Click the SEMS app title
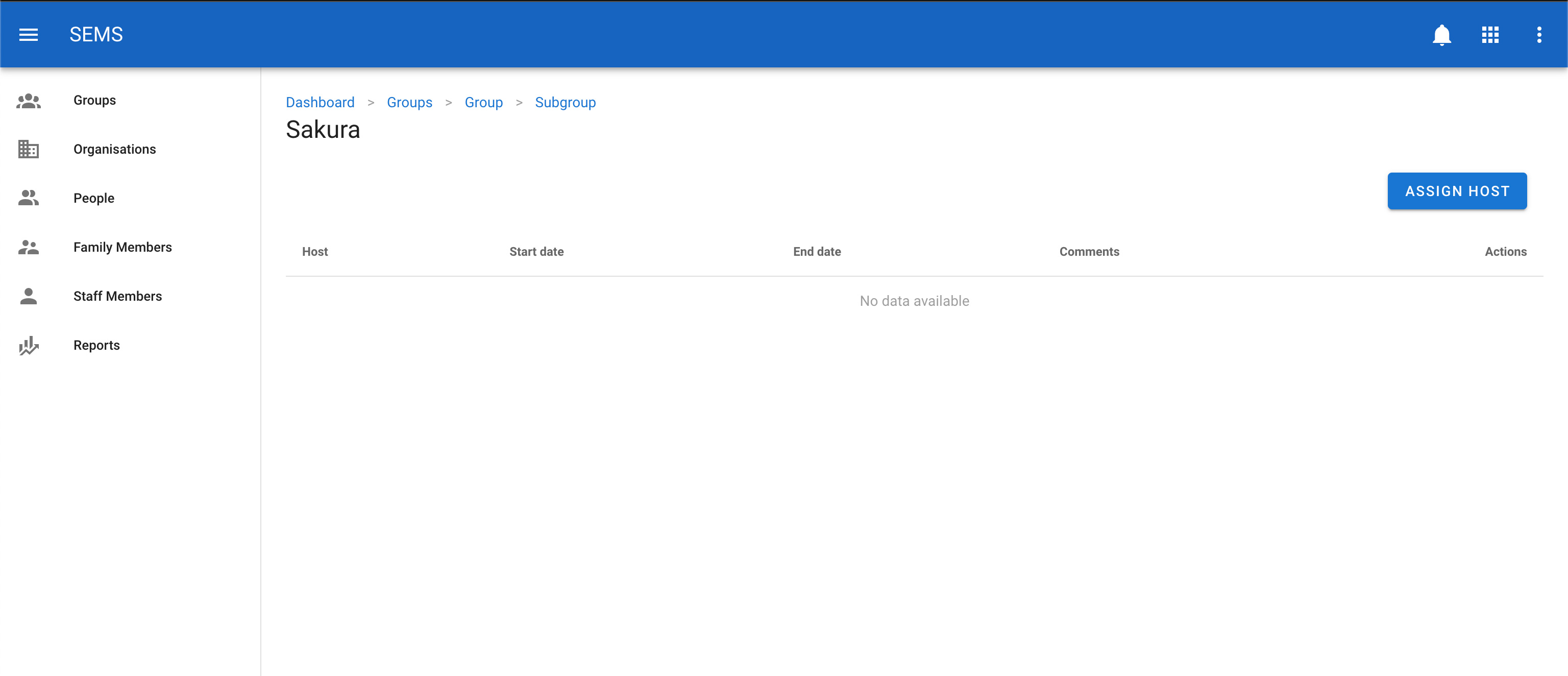1568x676 pixels. coord(95,35)
